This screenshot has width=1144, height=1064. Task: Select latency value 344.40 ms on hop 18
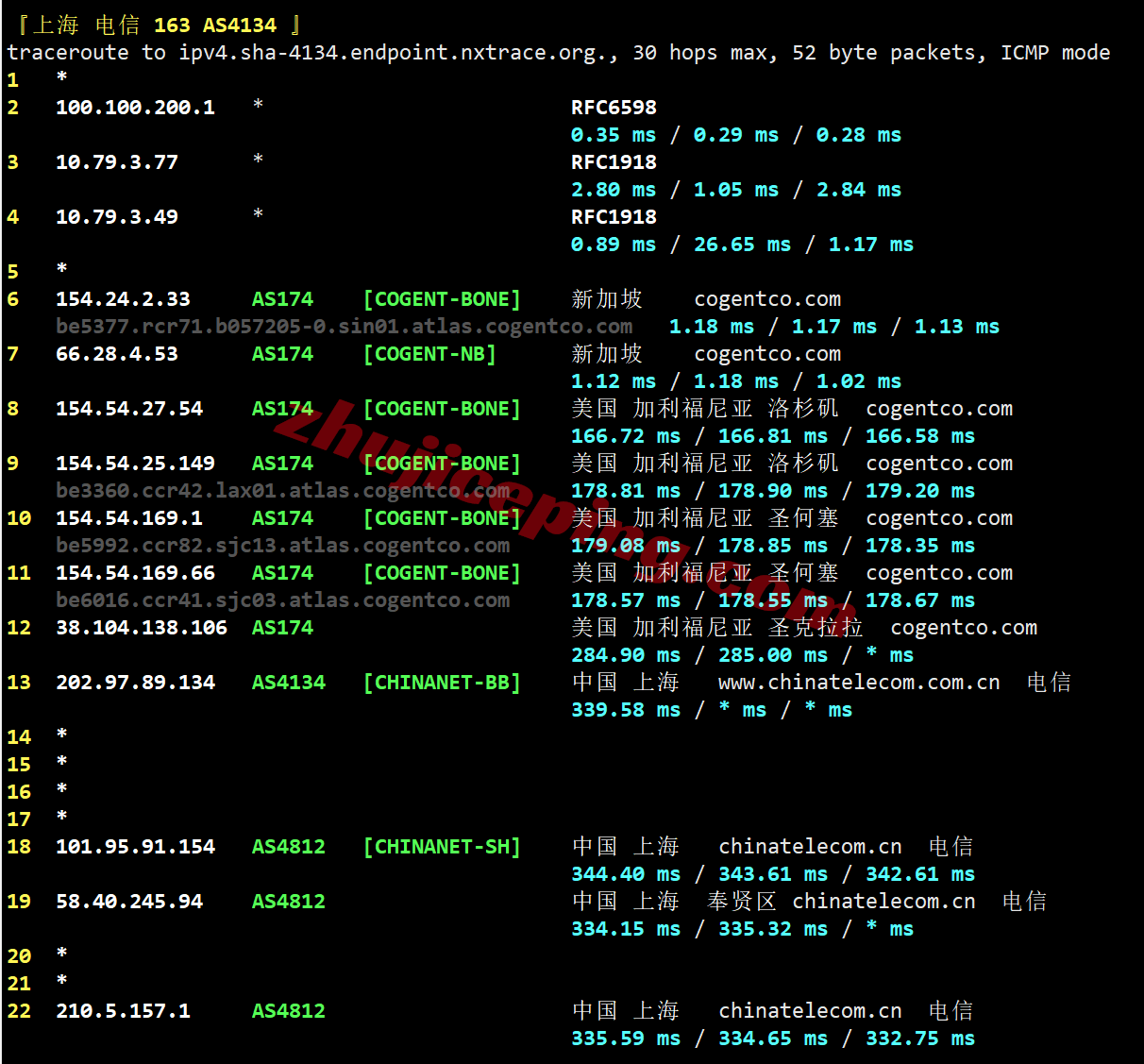pos(626,874)
